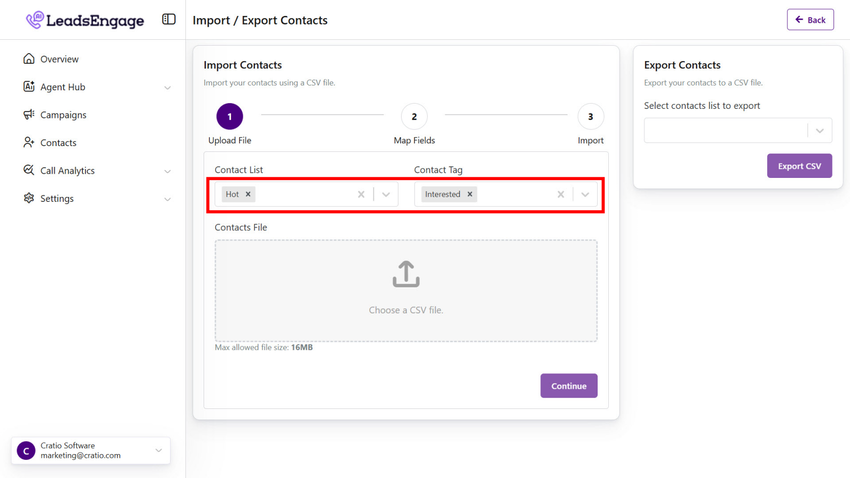
Task: Click the upload arrow icon
Action: (x=406, y=274)
